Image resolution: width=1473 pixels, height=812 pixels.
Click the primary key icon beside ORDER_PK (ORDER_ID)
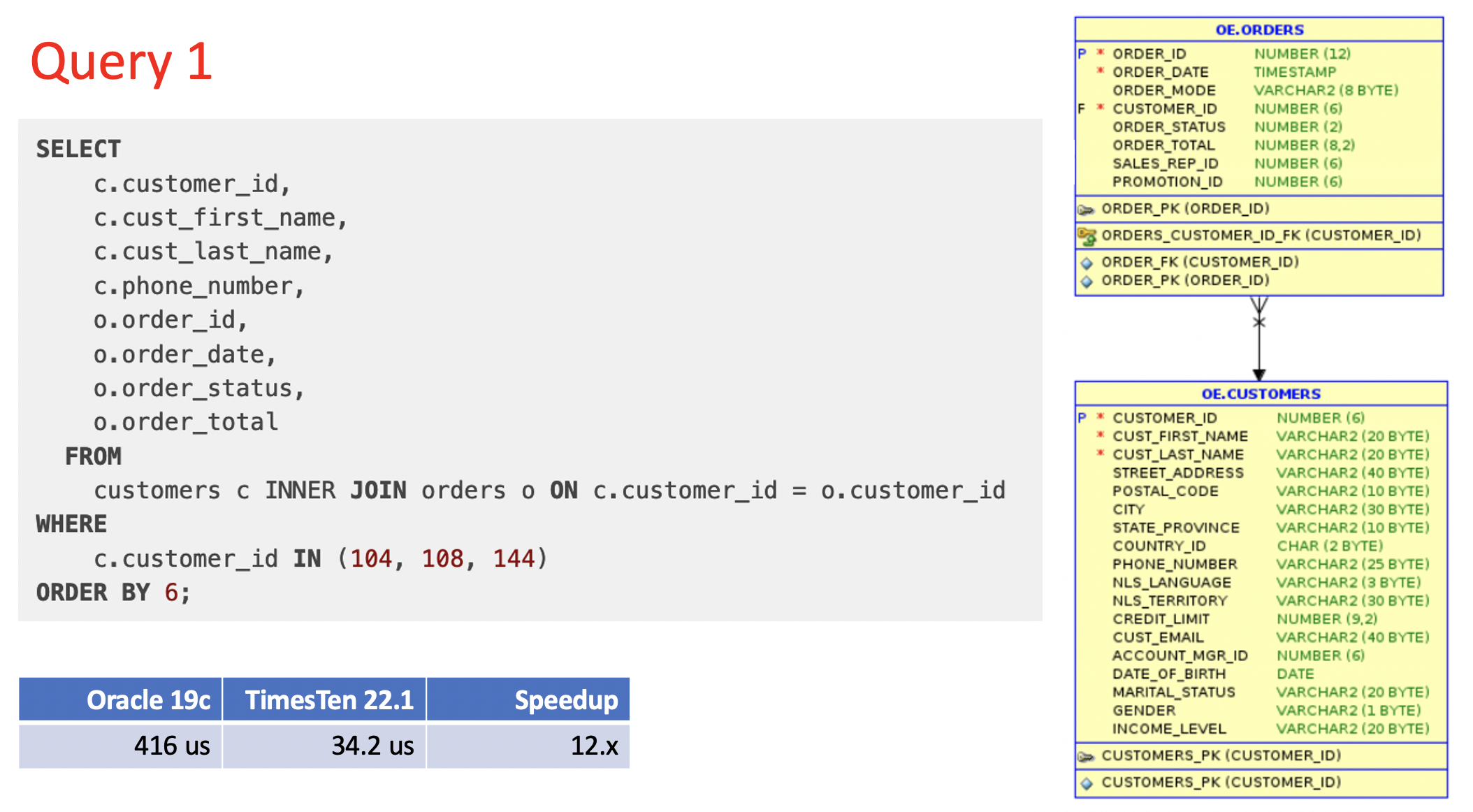(1087, 209)
